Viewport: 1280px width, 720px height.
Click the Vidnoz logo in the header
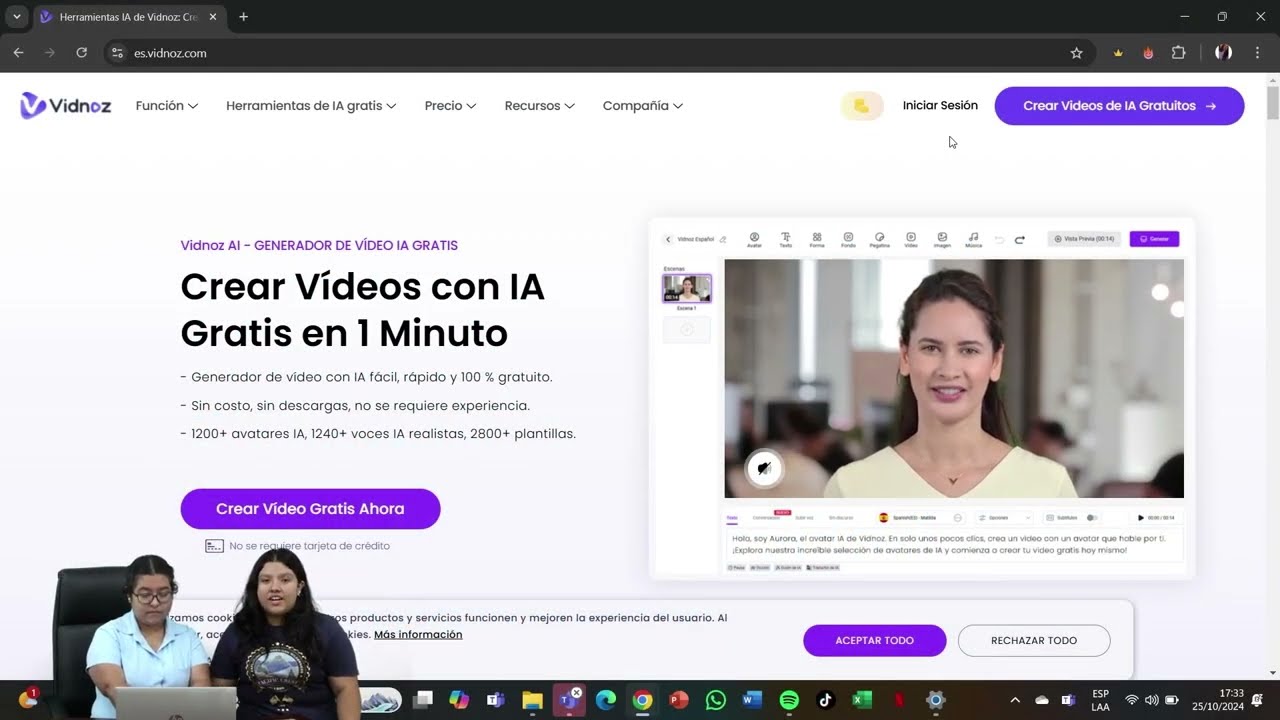(x=66, y=105)
